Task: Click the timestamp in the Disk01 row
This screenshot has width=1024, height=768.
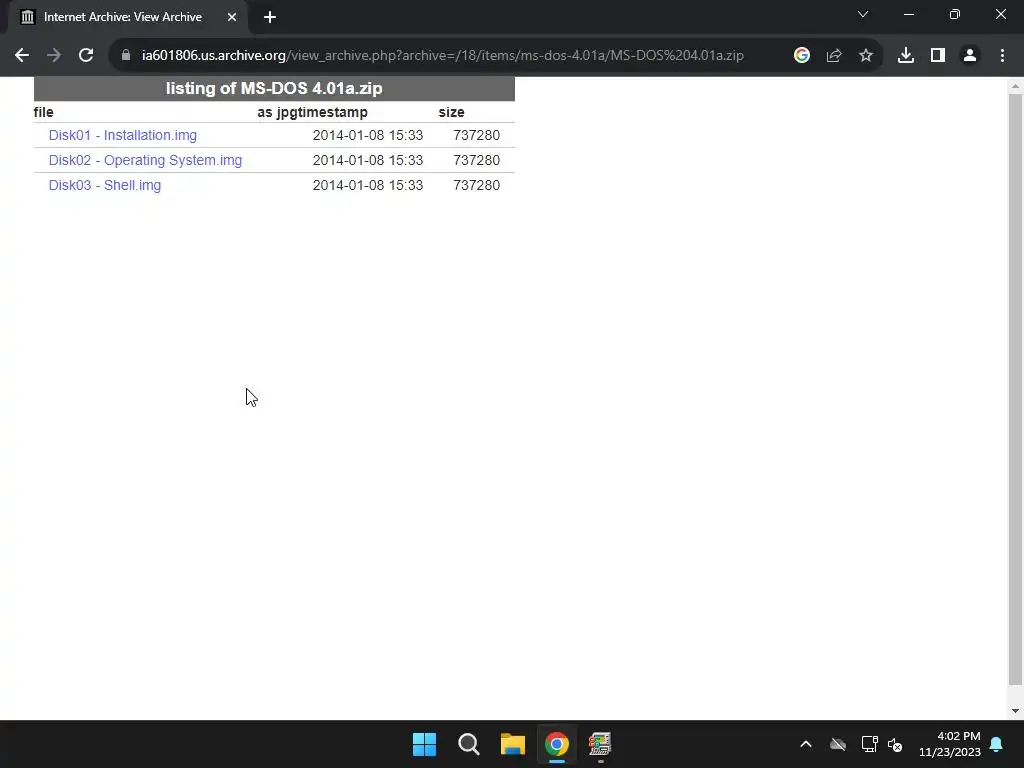Action: pos(368,135)
